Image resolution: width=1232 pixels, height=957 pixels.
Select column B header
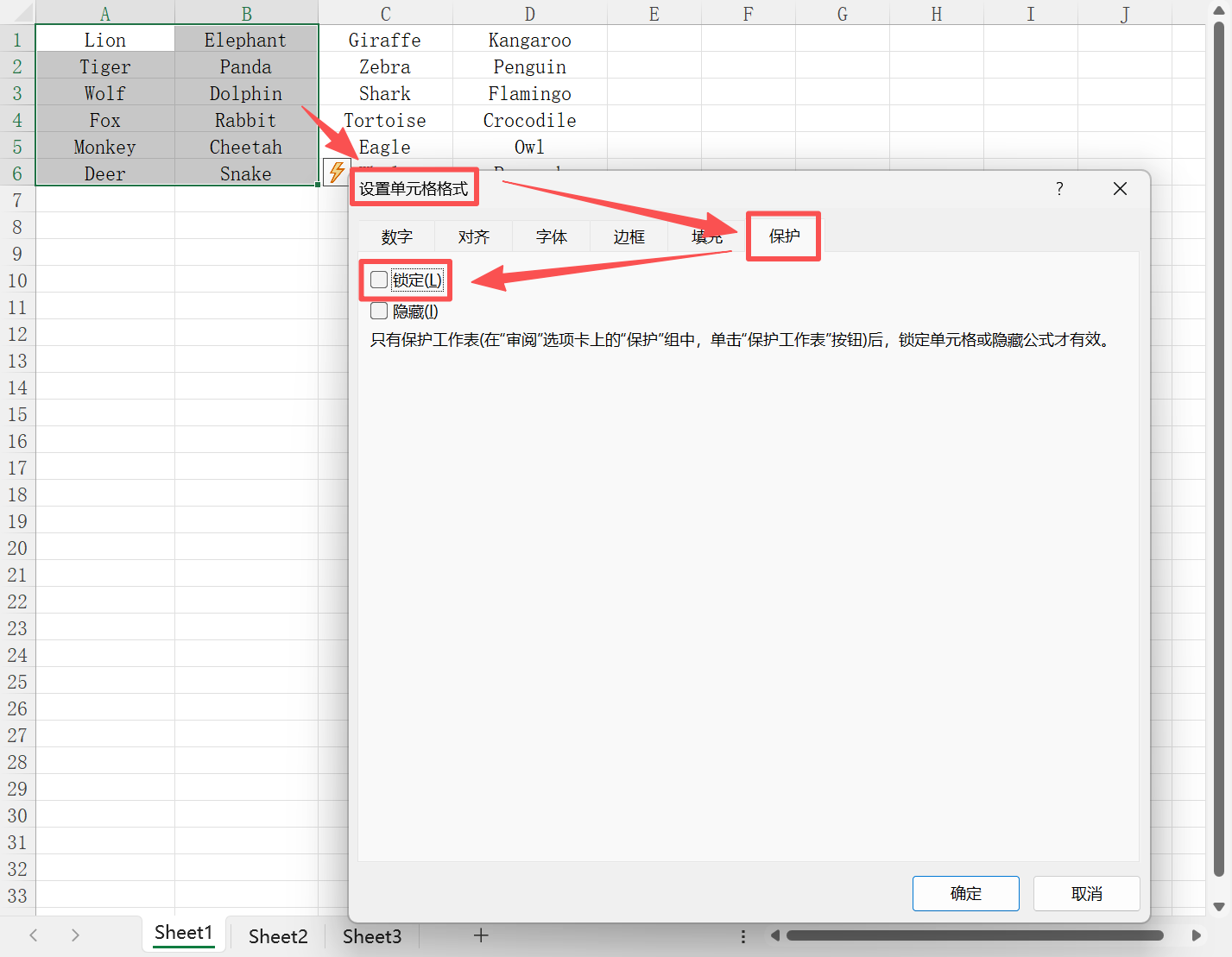point(246,13)
